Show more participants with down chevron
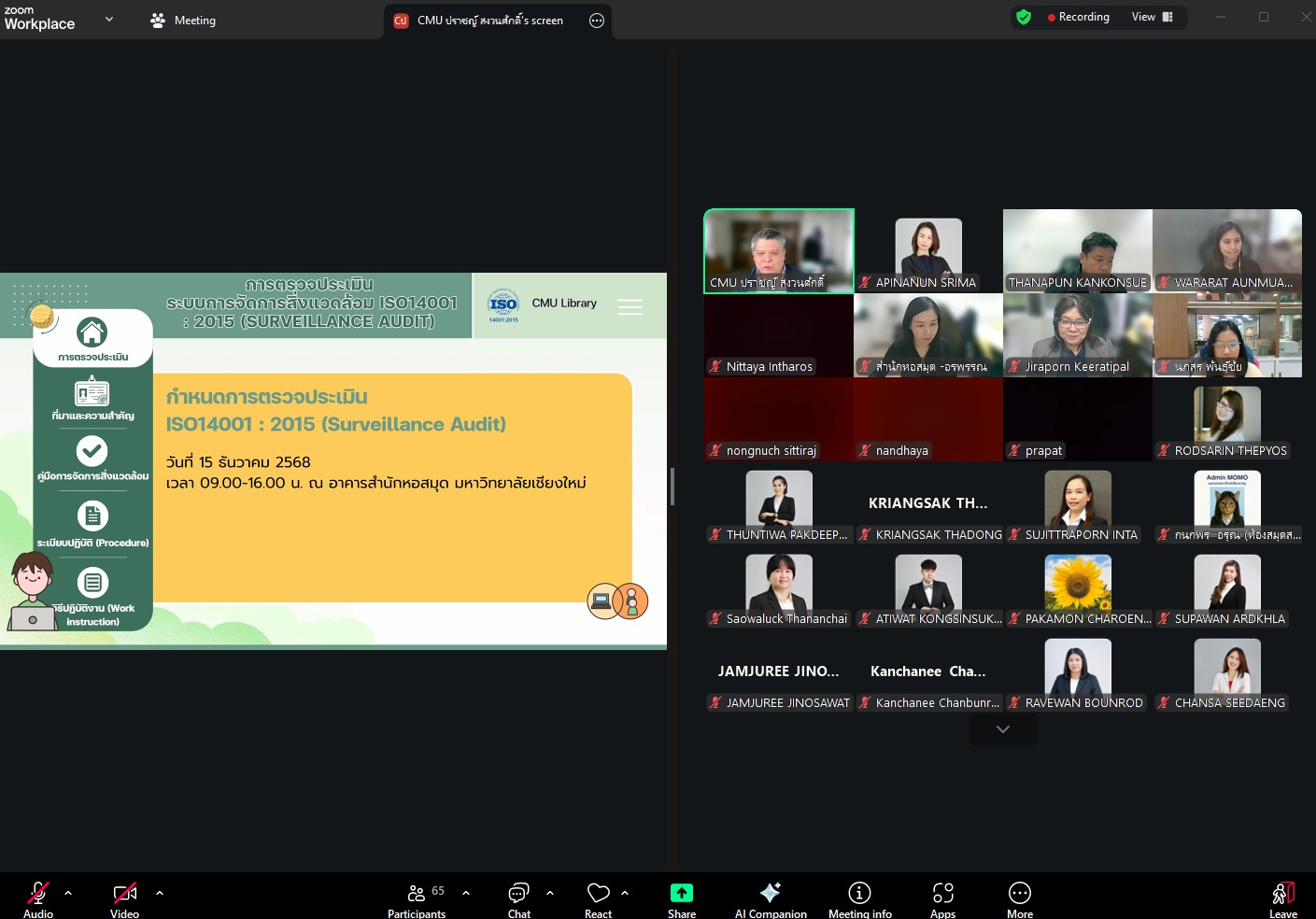The image size is (1316, 919). click(1002, 729)
